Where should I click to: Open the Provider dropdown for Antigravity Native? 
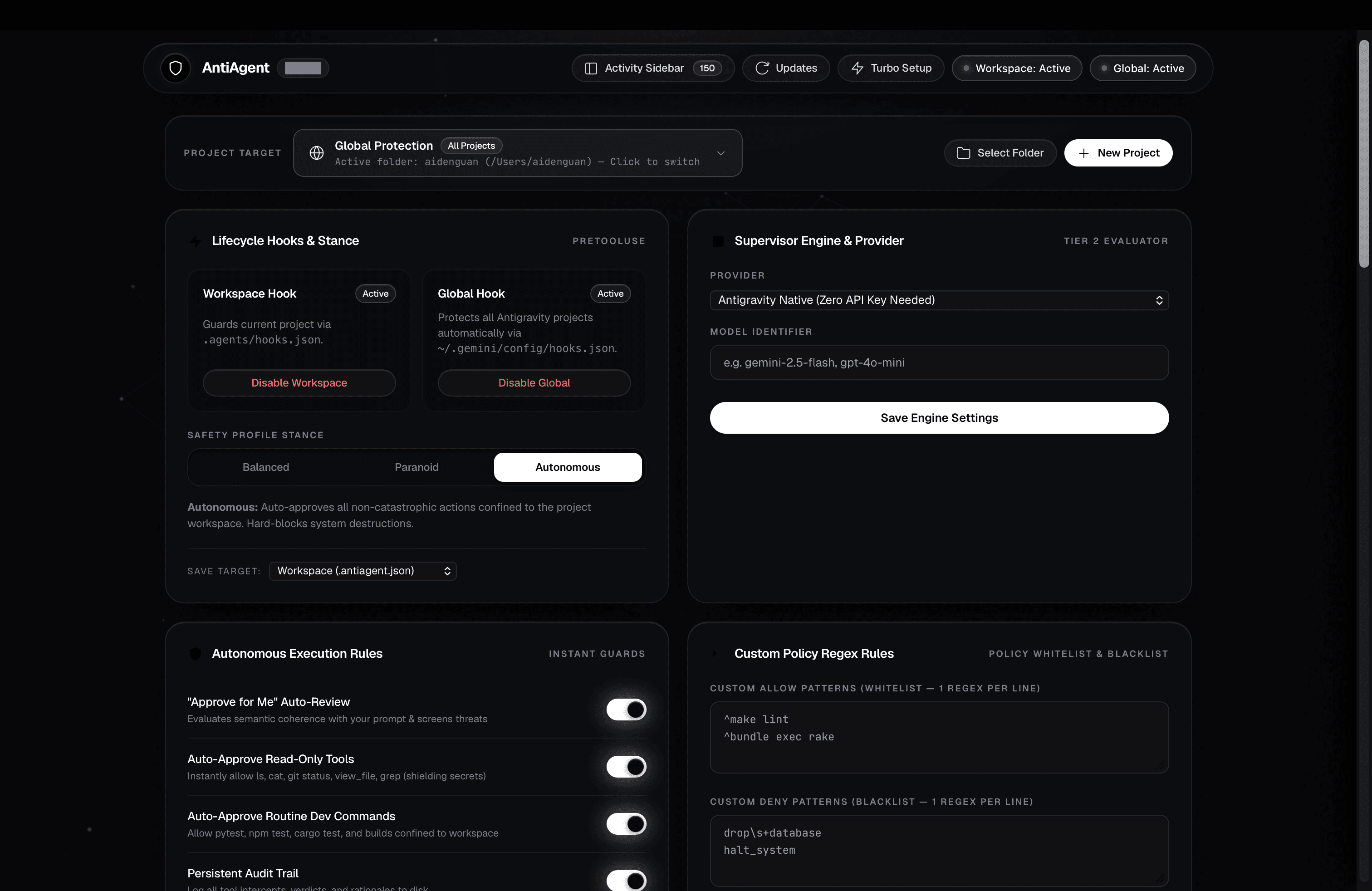click(x=939, y=300)
